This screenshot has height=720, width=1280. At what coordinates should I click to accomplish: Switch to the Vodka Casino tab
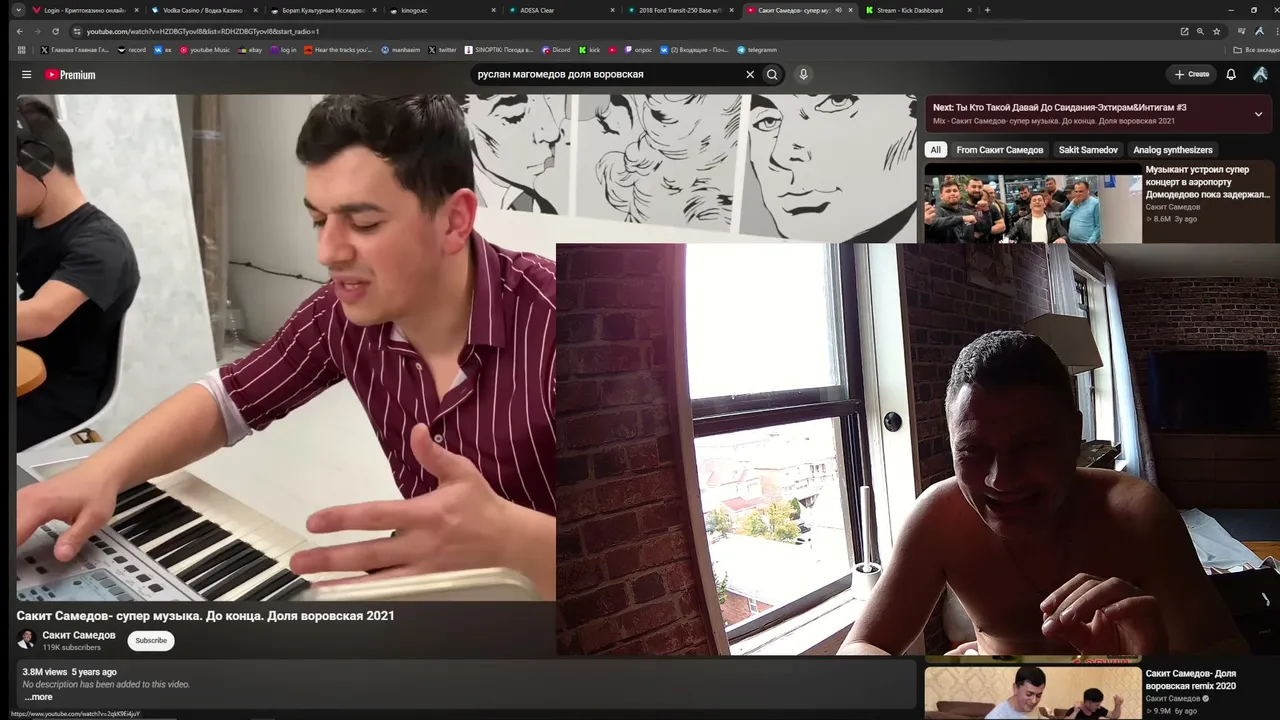pyautogui.click(x=204, y=10)
